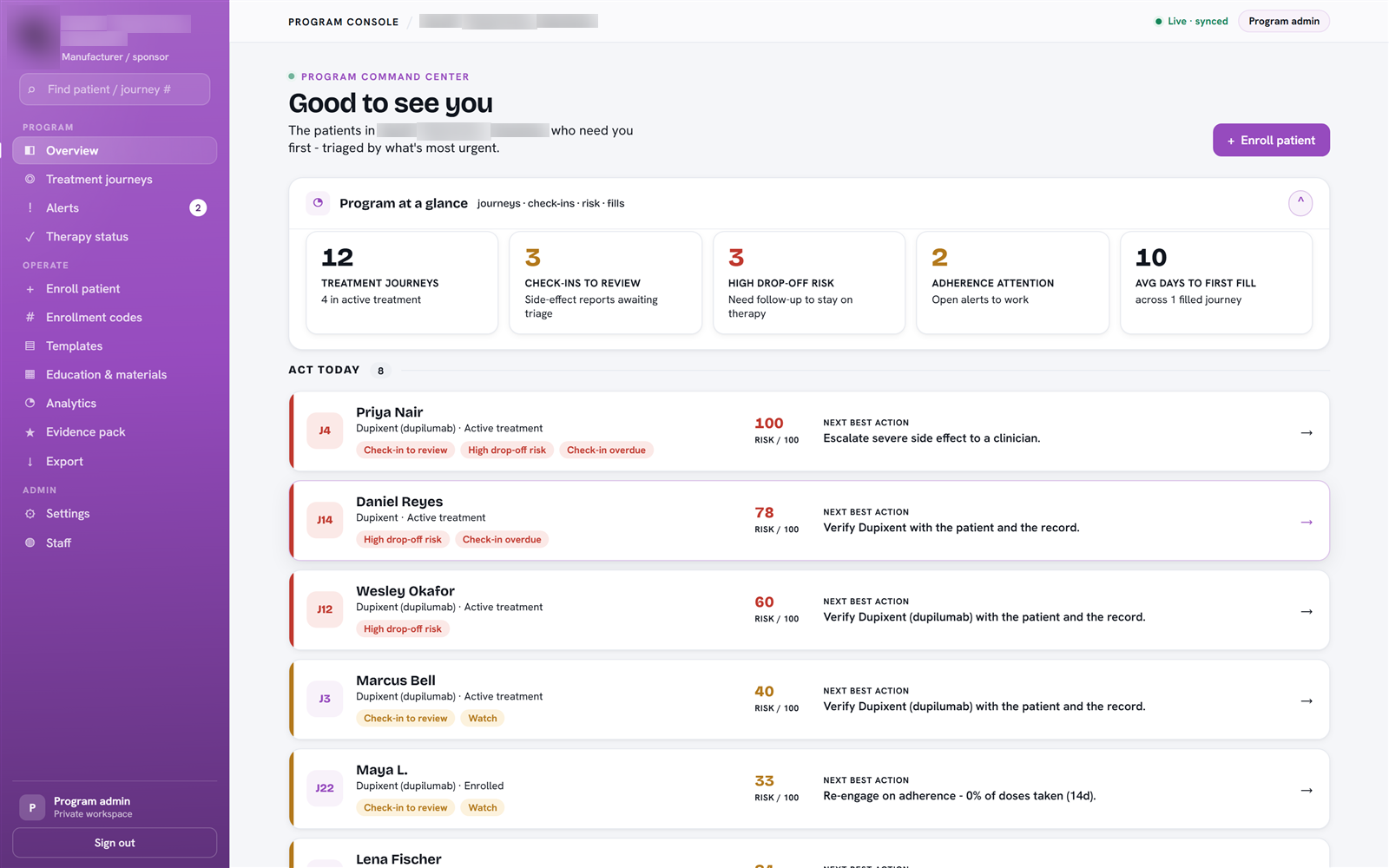Viewport: 1389px width, 868px height.
Task: Open the Treatment Journeys stat card
Action: click(x=402, y=282)
